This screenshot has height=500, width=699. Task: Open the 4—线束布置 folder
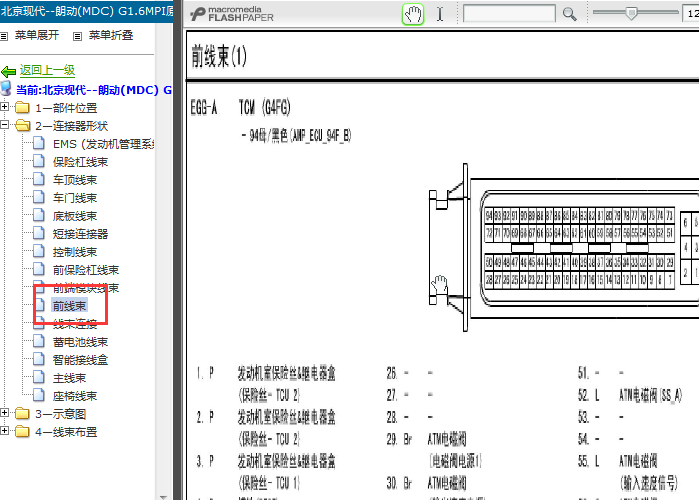(66, 432)
